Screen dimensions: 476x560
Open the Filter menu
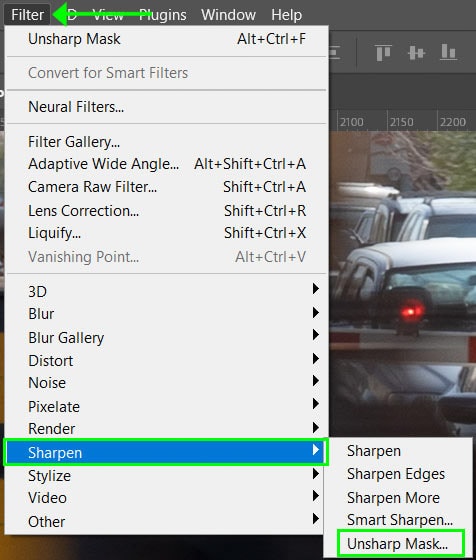click(27, 15)
